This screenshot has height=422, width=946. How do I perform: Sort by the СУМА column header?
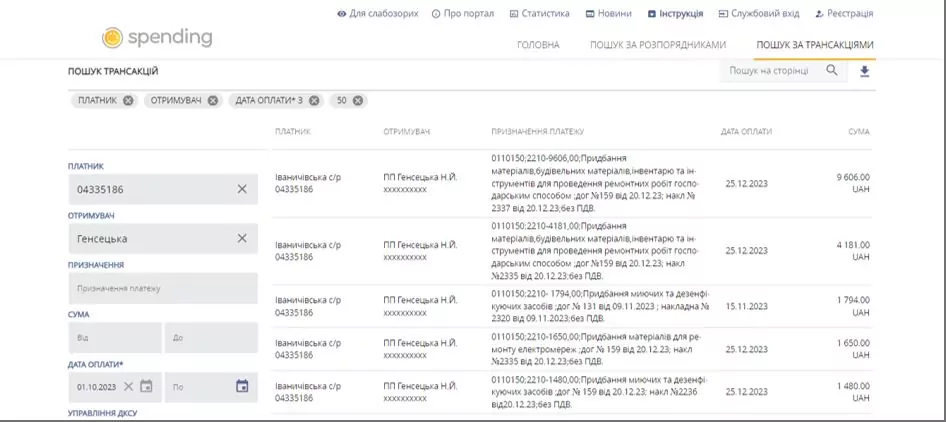[x=858, y=132]
